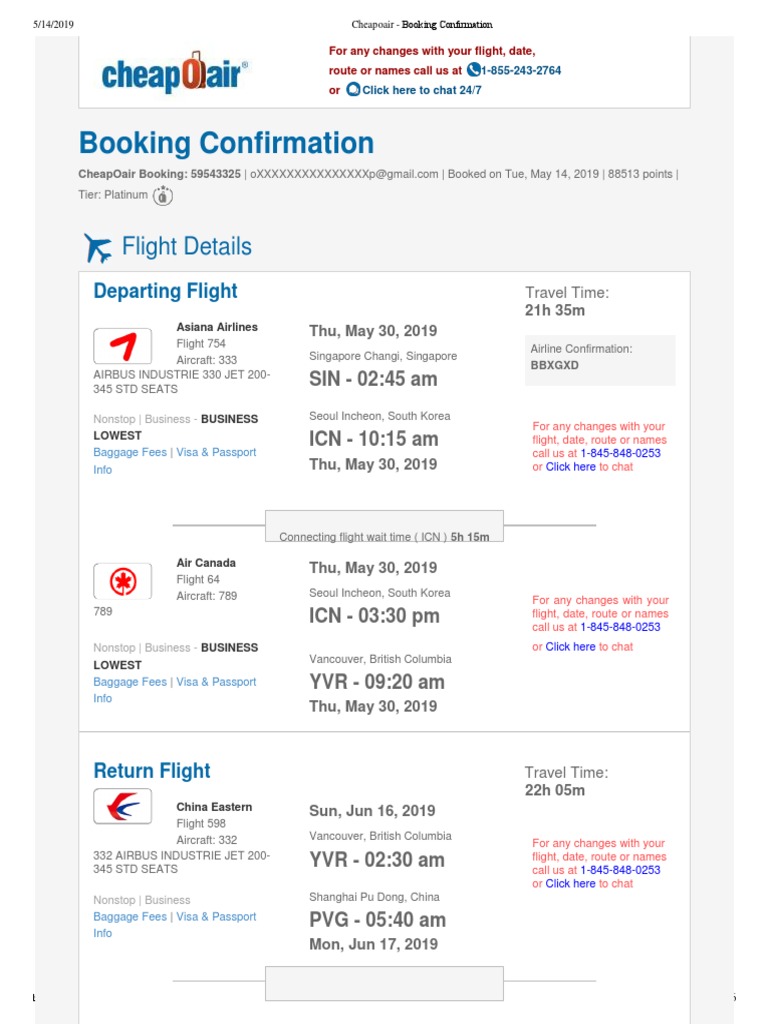
Task: Click the phone icon in the header
Action: pyautogui.click(x=473, y=70)
